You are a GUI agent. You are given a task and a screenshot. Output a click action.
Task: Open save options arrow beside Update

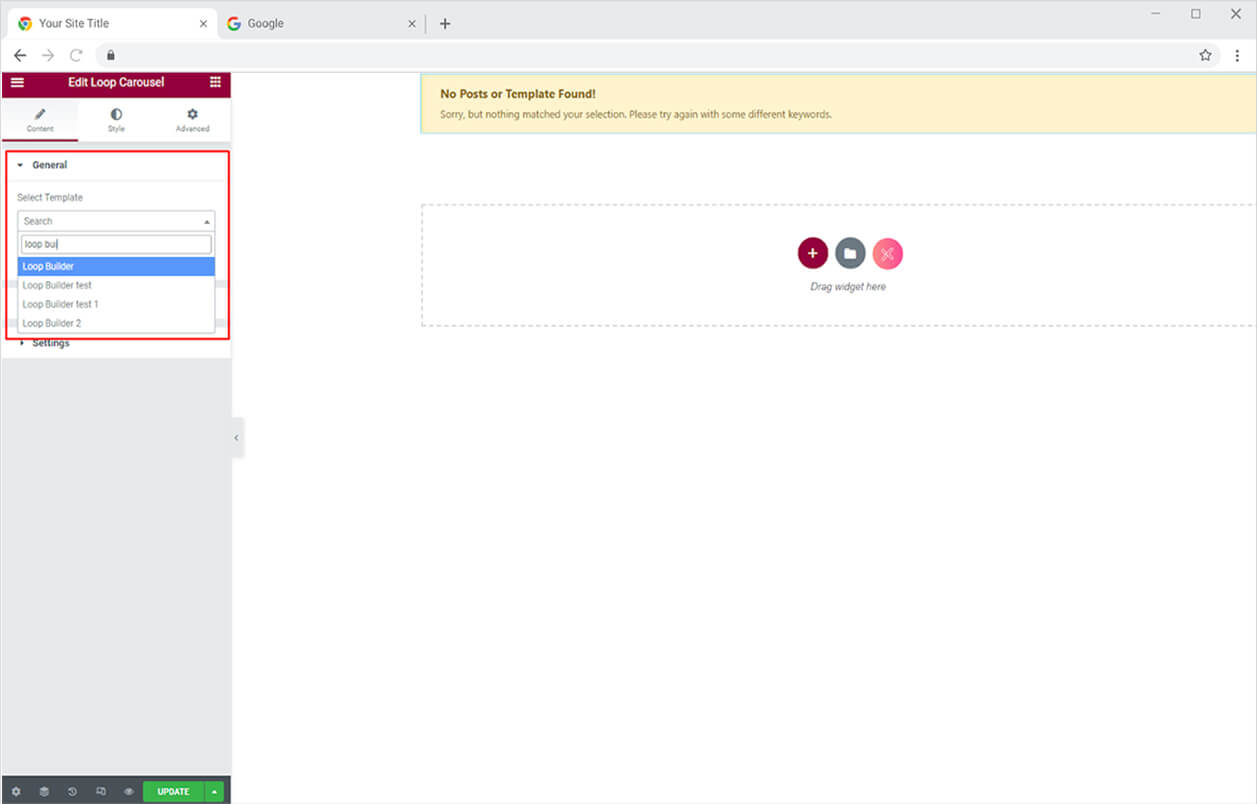214,791
